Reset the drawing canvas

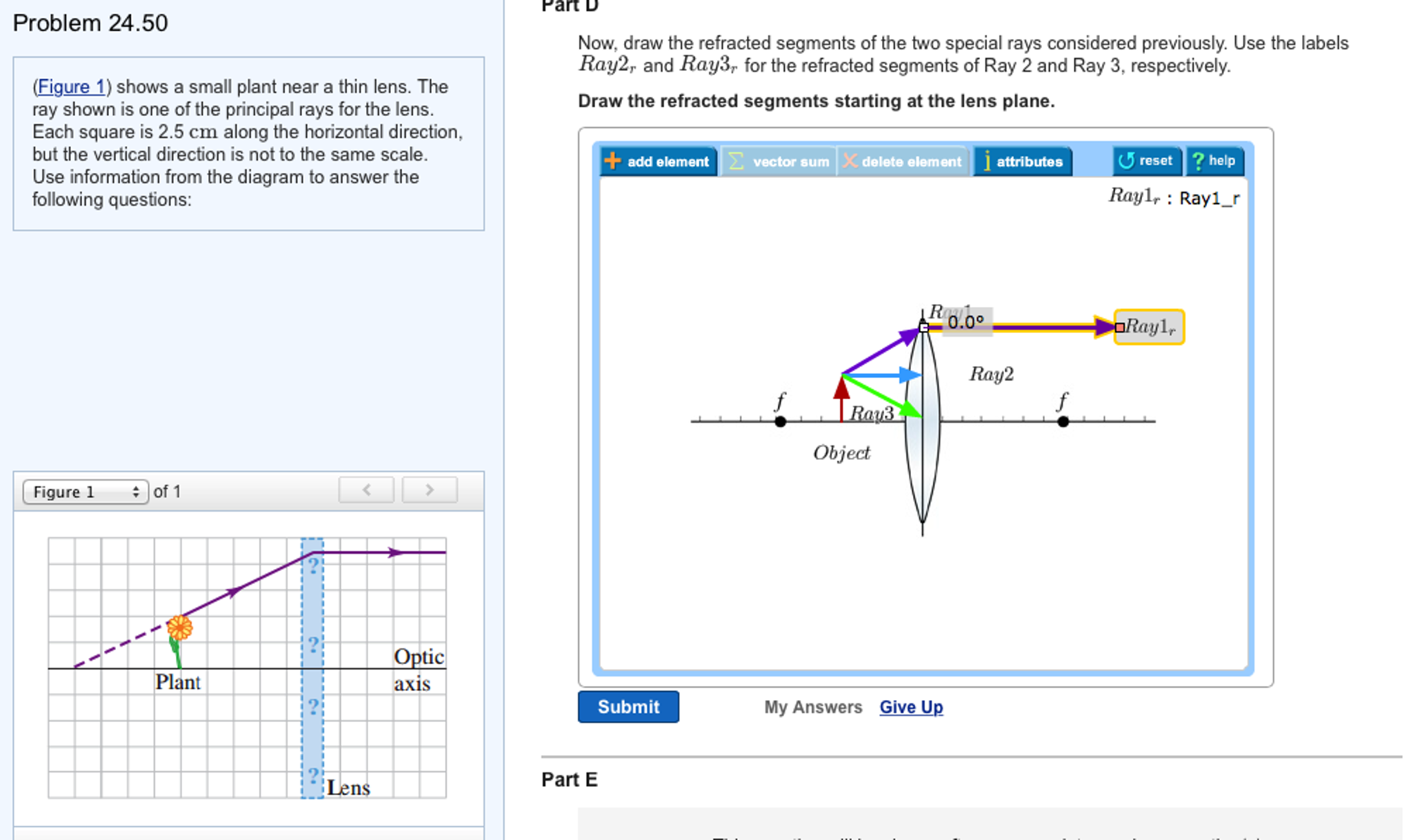(1146, 161)
